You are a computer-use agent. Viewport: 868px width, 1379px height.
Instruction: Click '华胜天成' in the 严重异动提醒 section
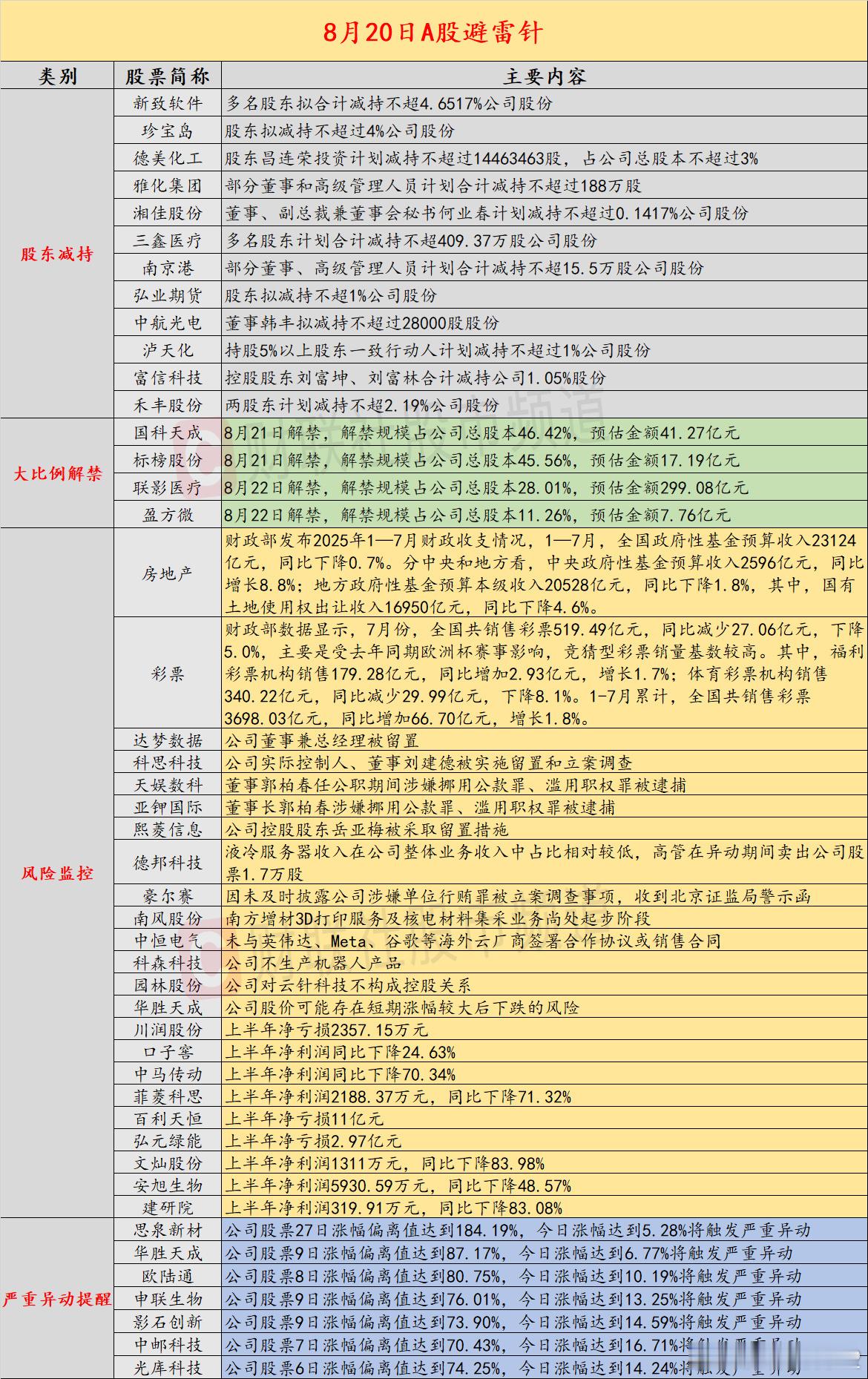pyautogui.click(x=168, y=1254)
